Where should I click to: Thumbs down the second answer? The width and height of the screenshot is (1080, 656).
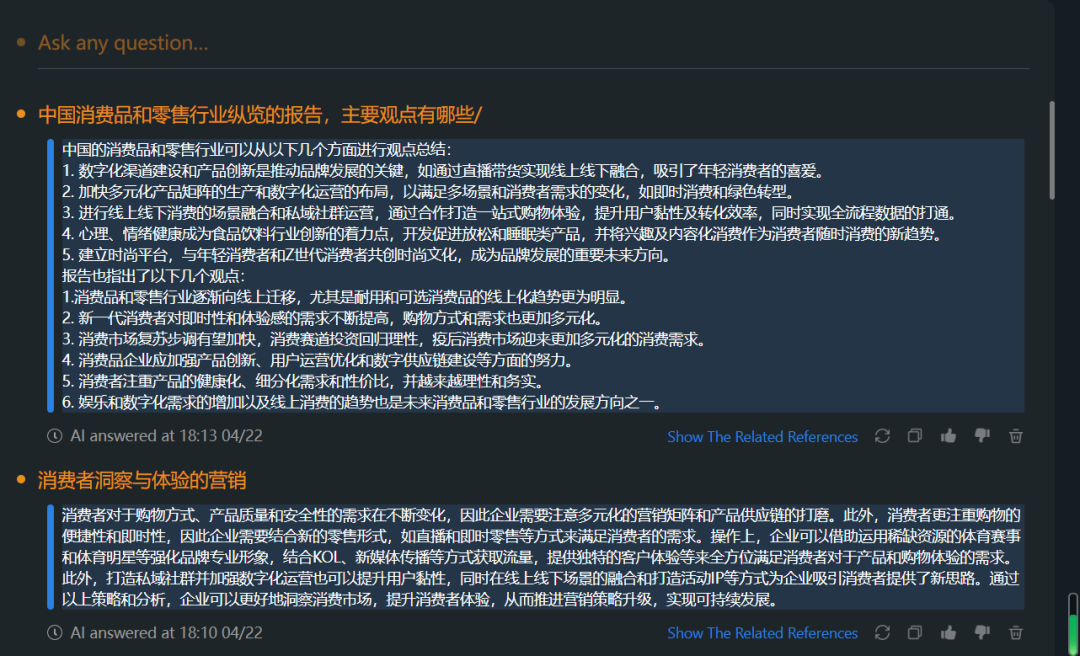981,632
